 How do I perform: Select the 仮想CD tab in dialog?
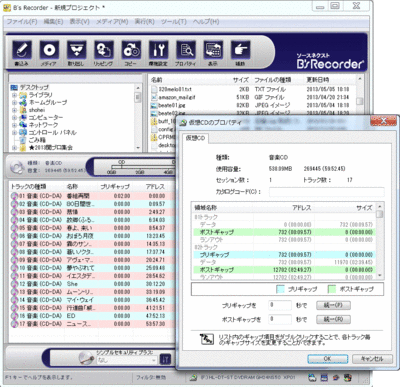point(195,138)
